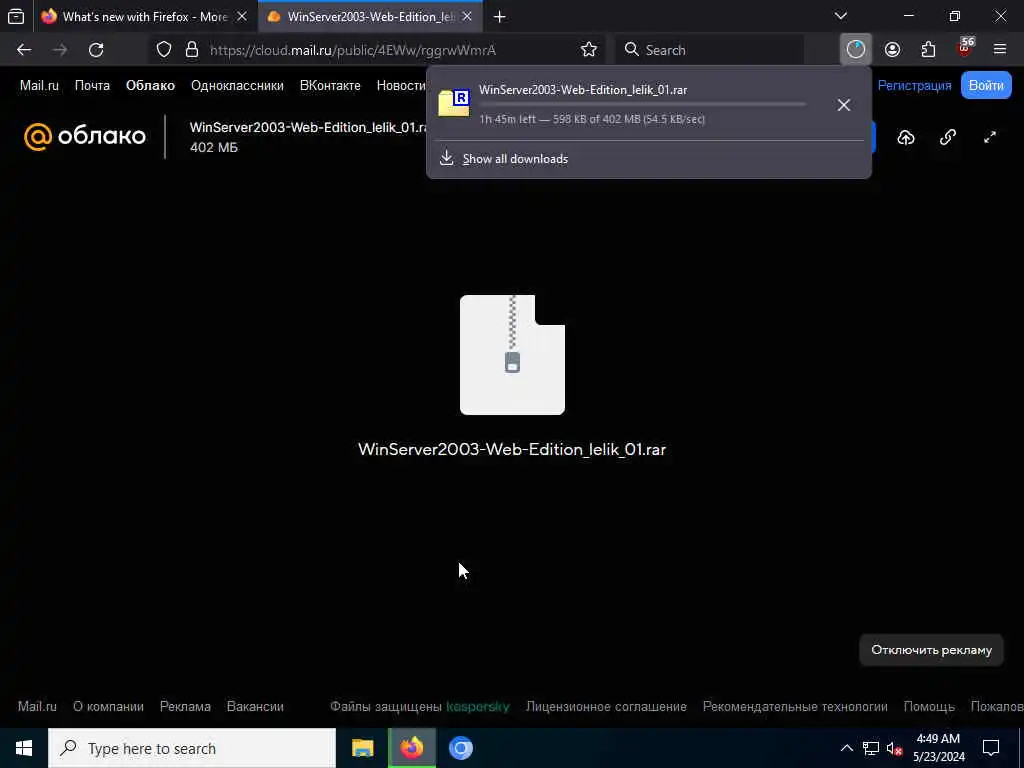Open the extensions puzzle icon
1024x768 pixels.
(x=928, y=50)
